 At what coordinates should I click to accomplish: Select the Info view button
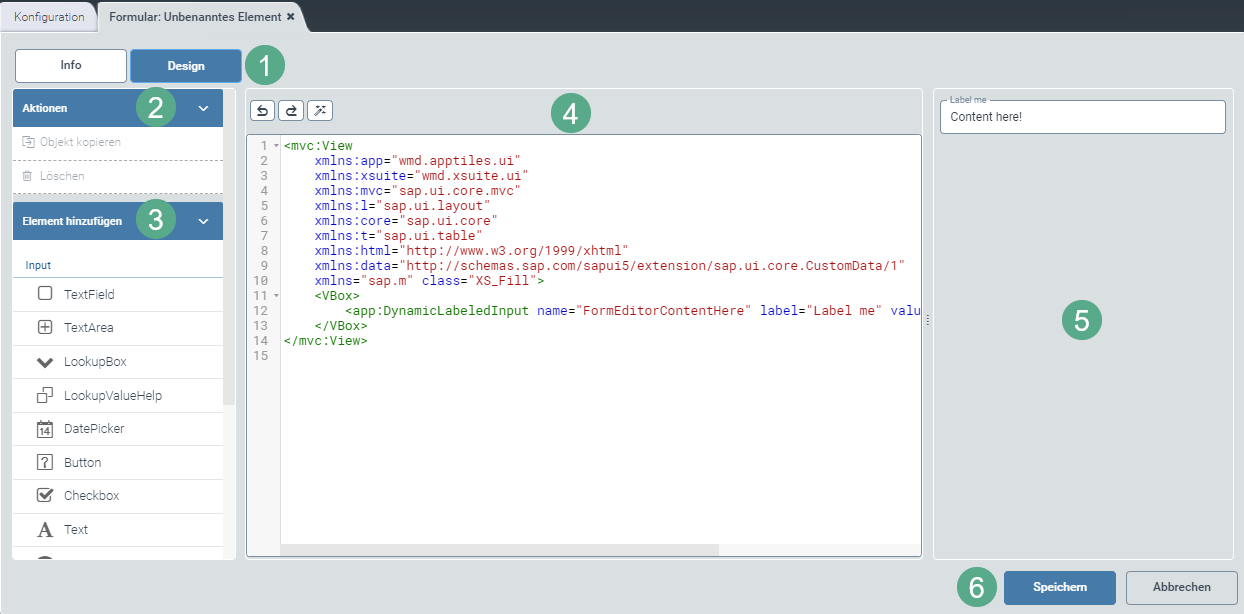click(70, 65)
